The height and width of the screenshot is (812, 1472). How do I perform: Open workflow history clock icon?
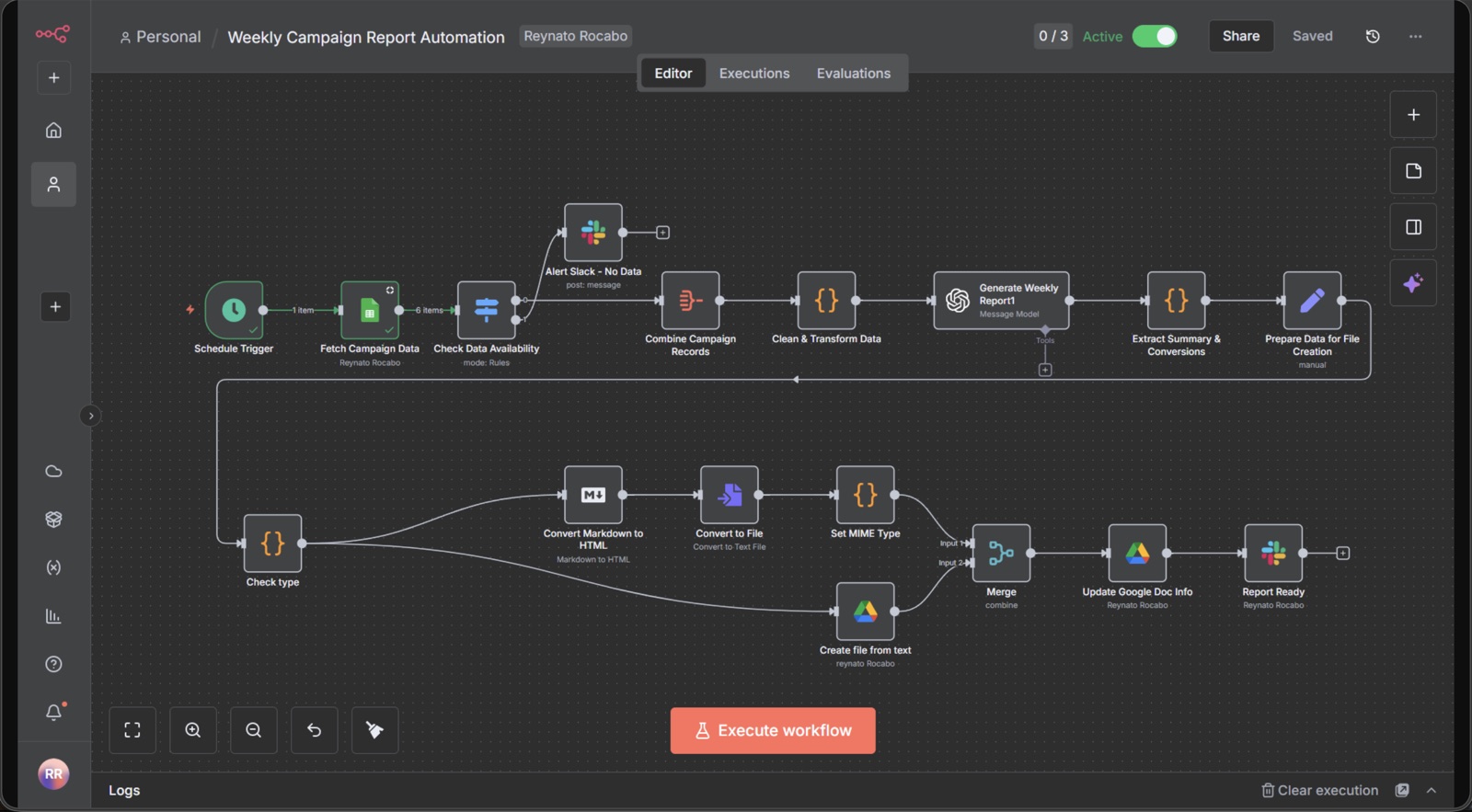[1373, 36]
